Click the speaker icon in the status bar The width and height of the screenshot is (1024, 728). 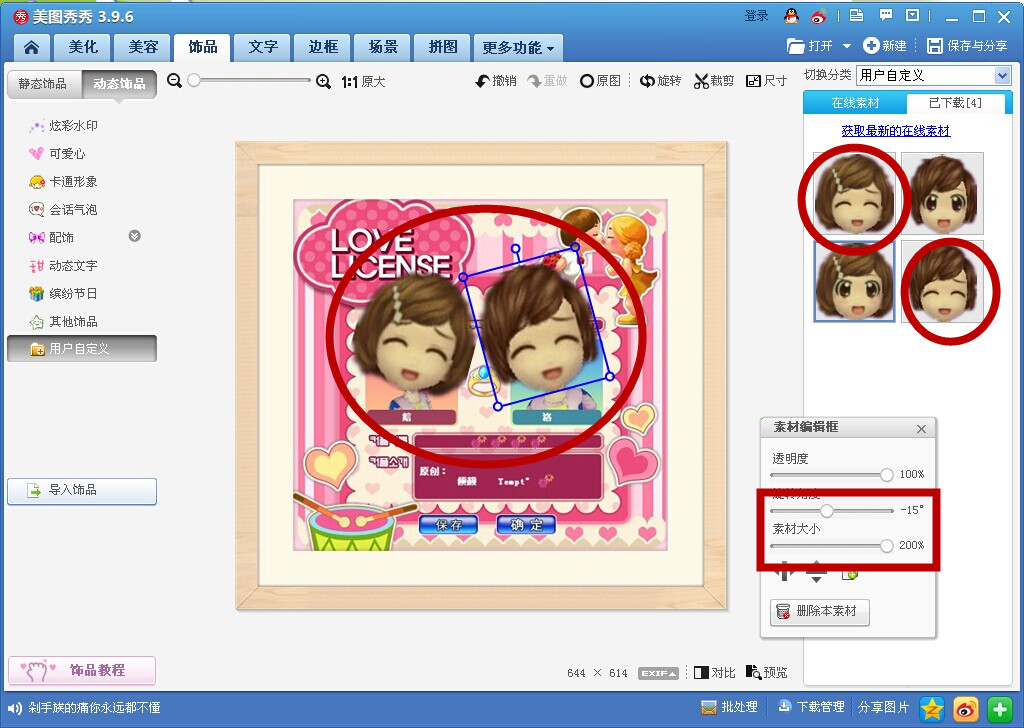[14, 708]
